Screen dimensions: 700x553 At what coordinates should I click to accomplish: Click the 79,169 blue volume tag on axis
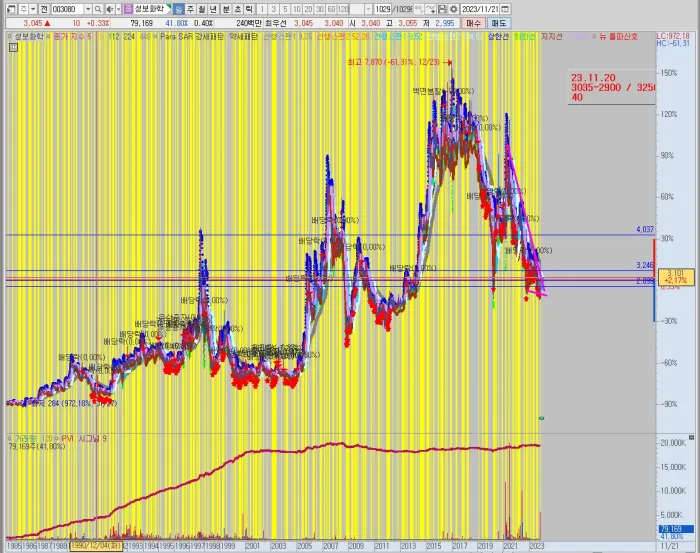click(677, 529)
